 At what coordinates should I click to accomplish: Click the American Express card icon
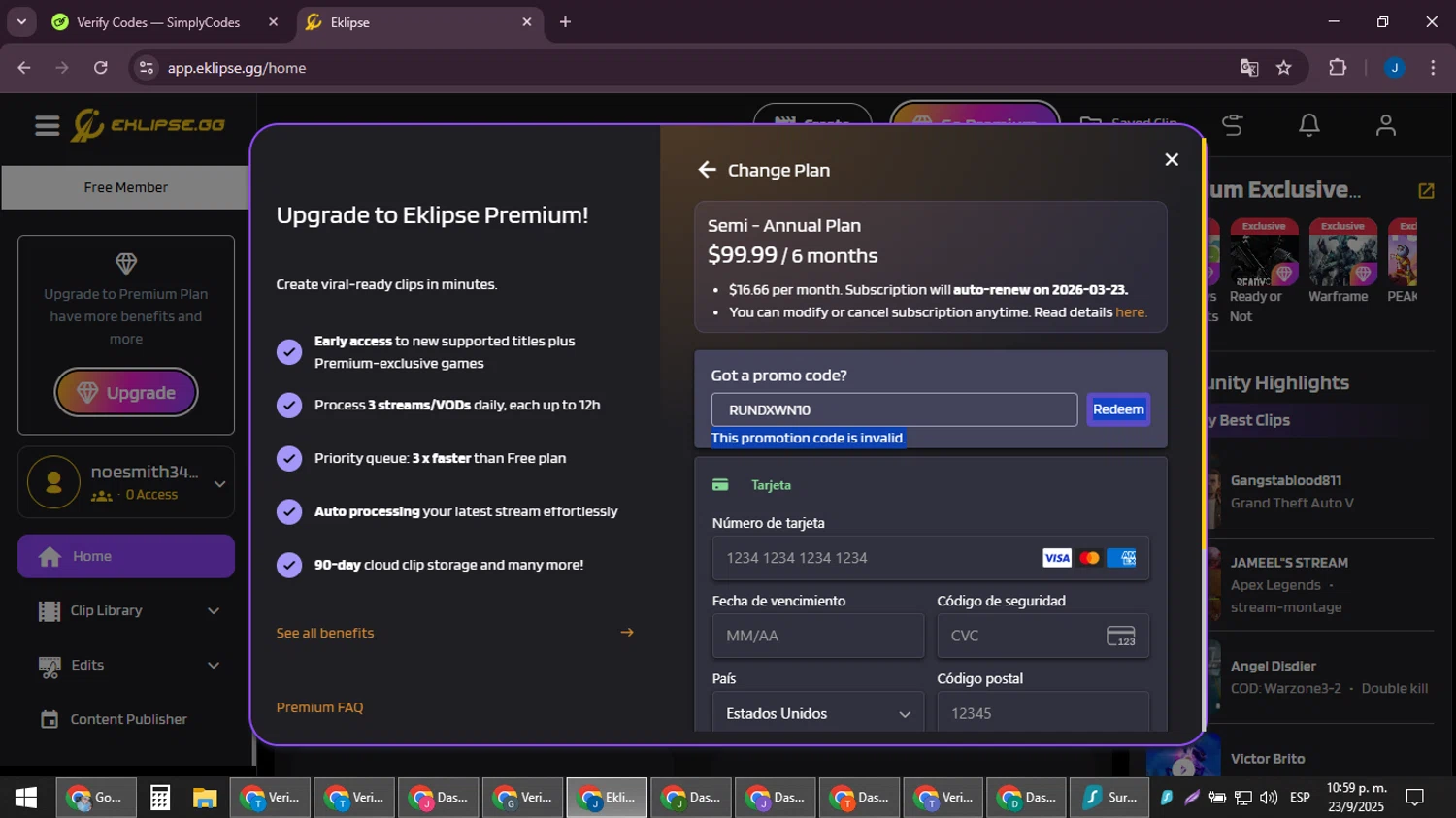1122,558
